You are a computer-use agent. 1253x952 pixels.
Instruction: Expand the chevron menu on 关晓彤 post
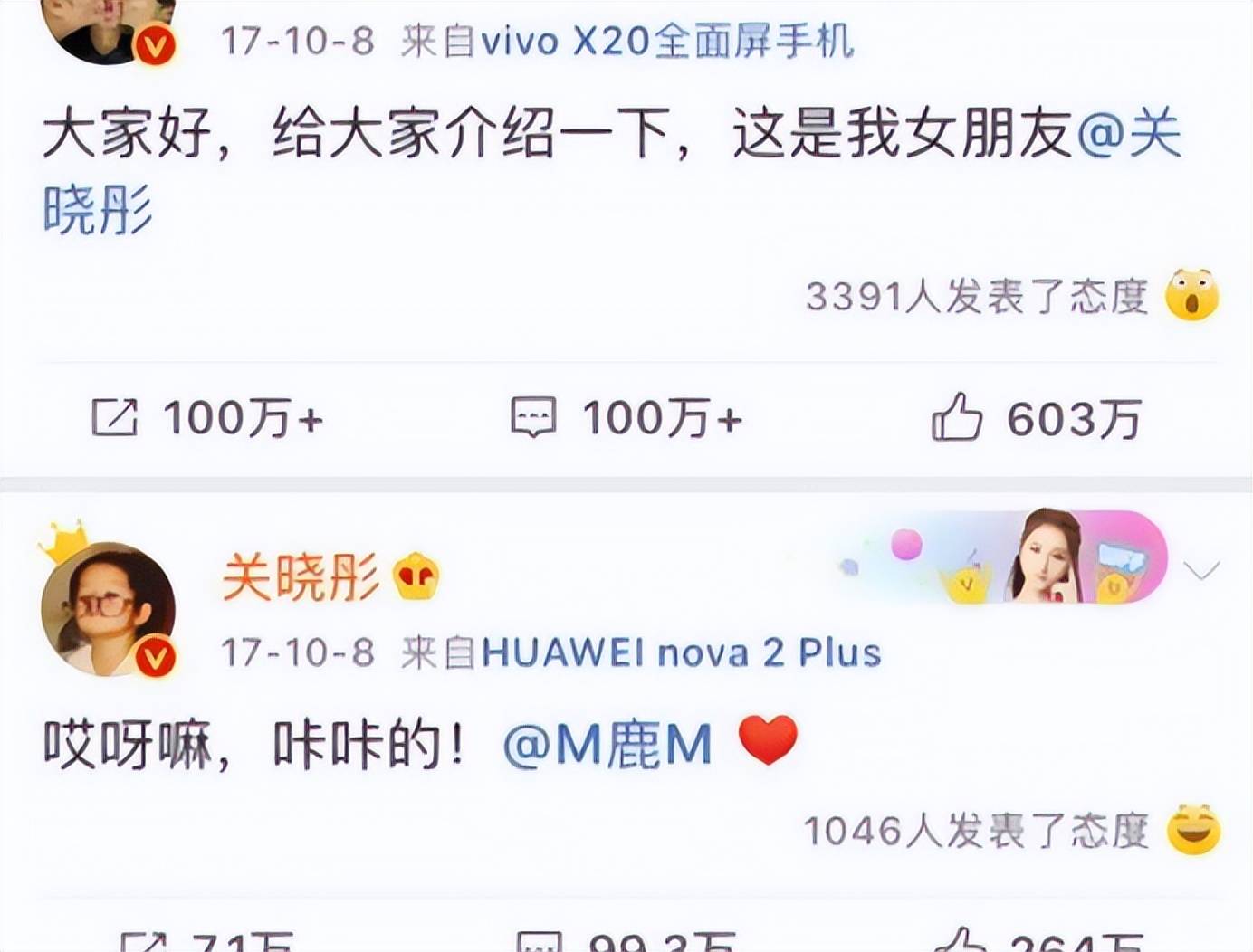(1201, 570)
